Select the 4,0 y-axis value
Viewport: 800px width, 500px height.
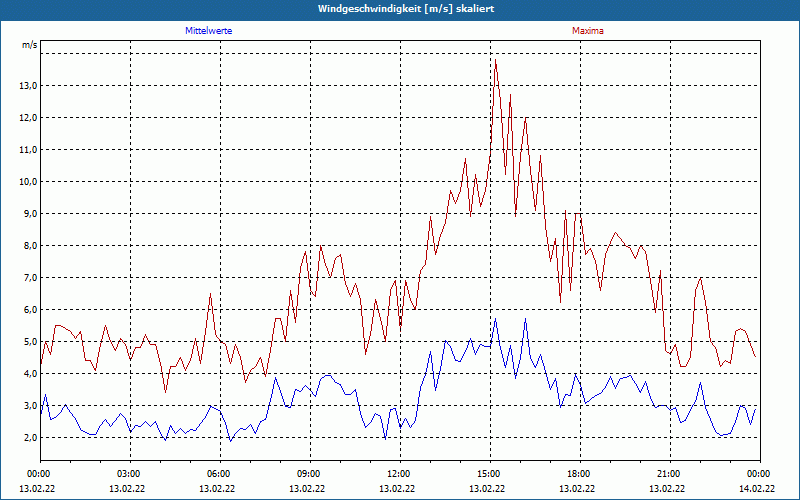pos(30,374)
